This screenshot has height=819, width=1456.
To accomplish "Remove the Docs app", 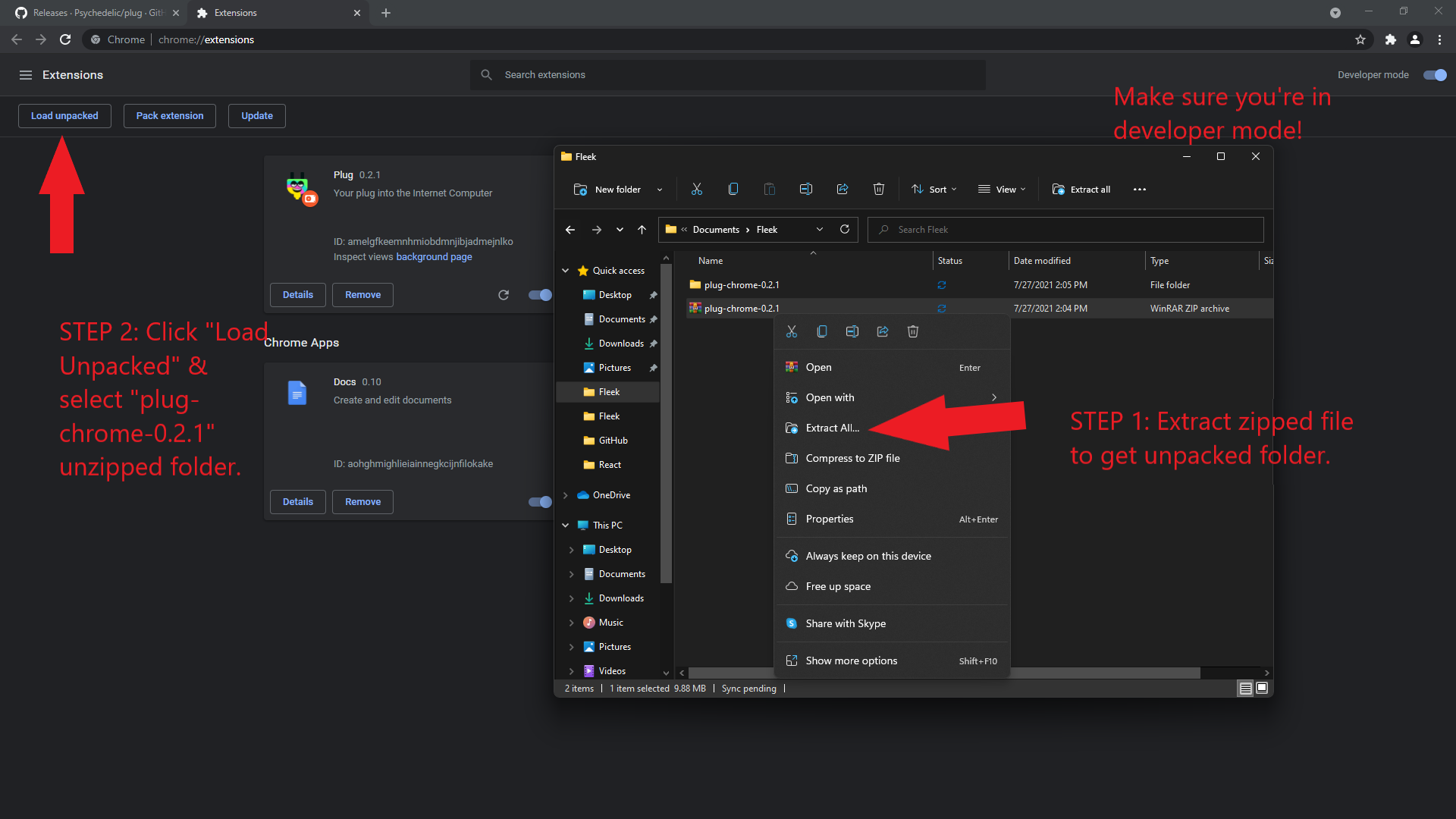I will click(x=362, y=502).
